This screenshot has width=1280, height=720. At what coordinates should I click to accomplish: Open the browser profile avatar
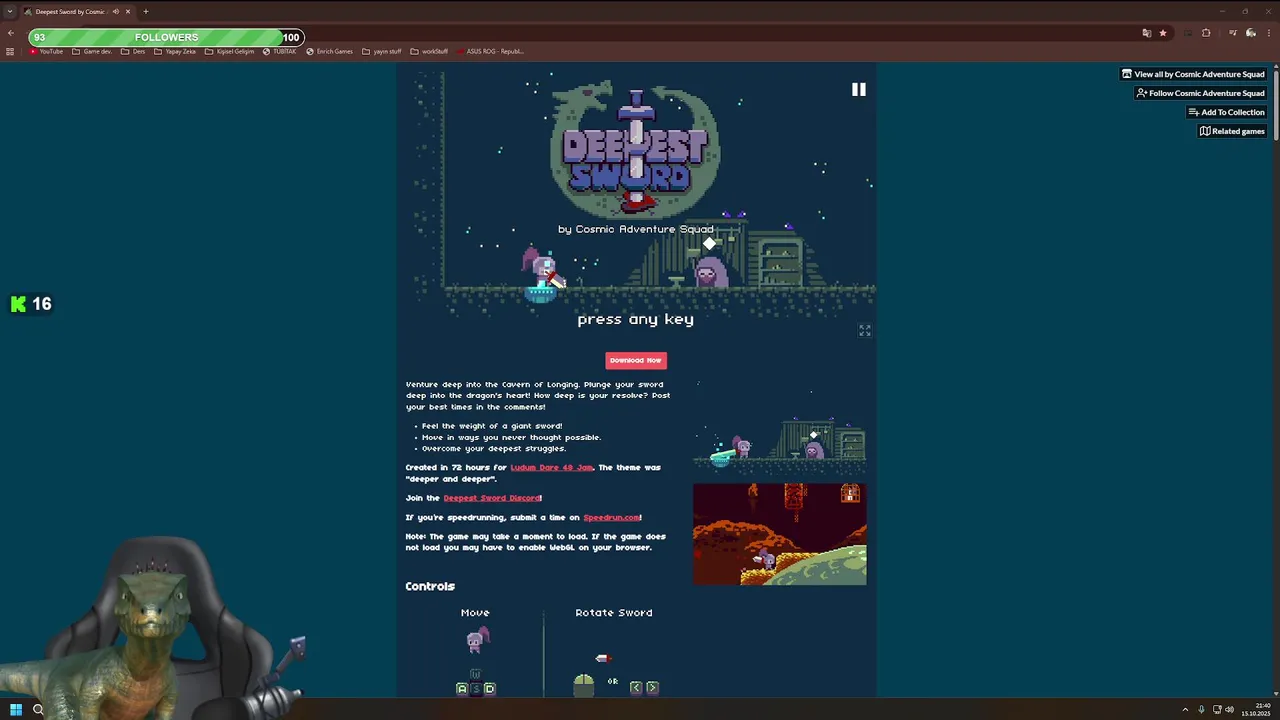pos(1251,33)
